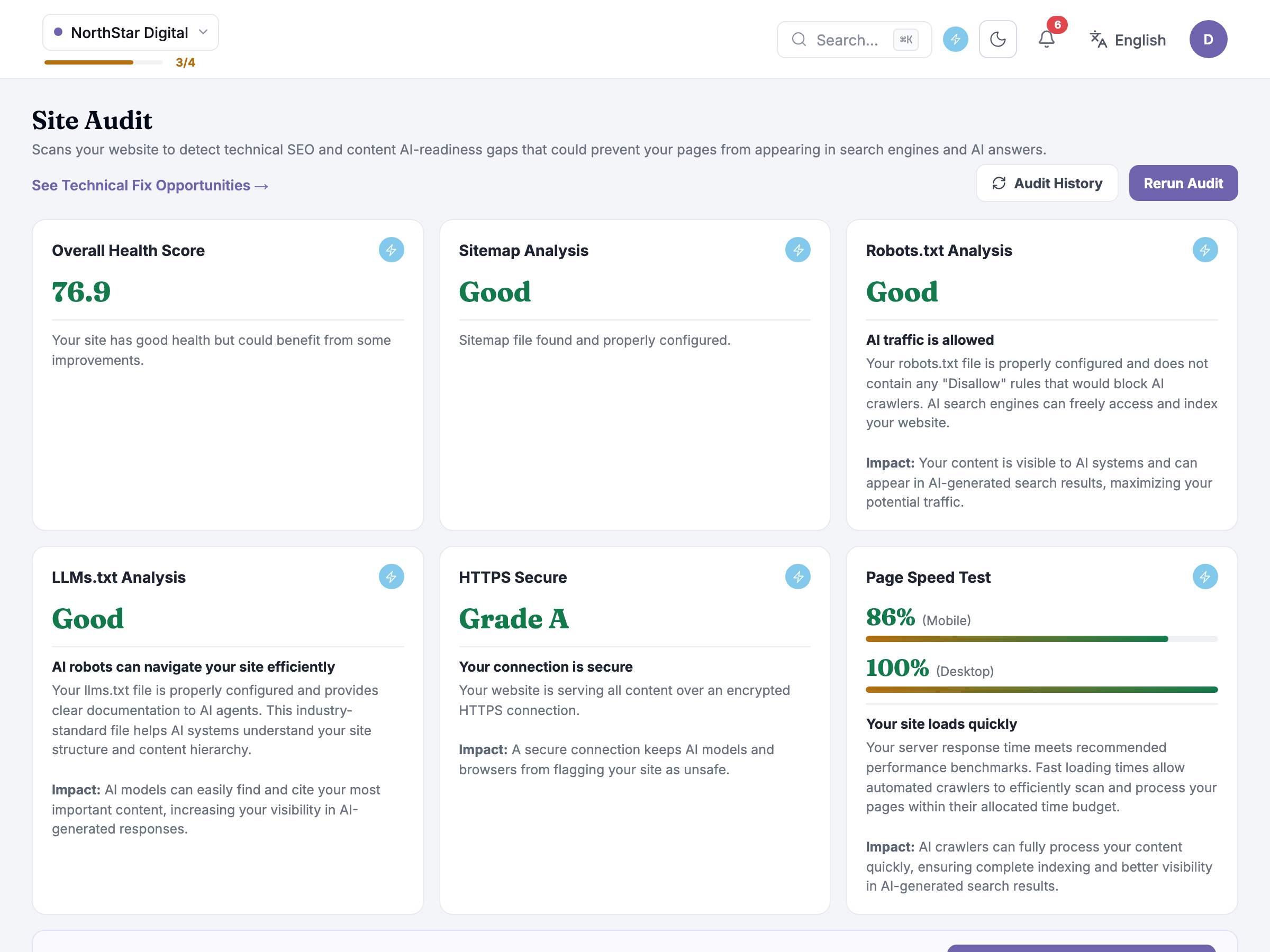Image resolution: width=1270 pixels, height=952 pixels.
Task: Click Good result on Sitemap Analysis card
Action: pos(494,292)
